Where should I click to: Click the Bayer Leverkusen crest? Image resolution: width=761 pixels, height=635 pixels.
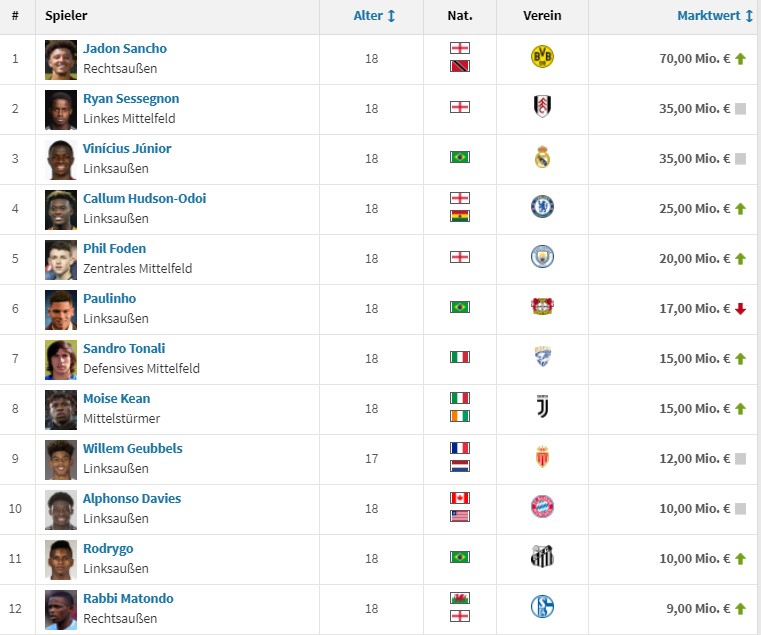[x=542, y=306]
